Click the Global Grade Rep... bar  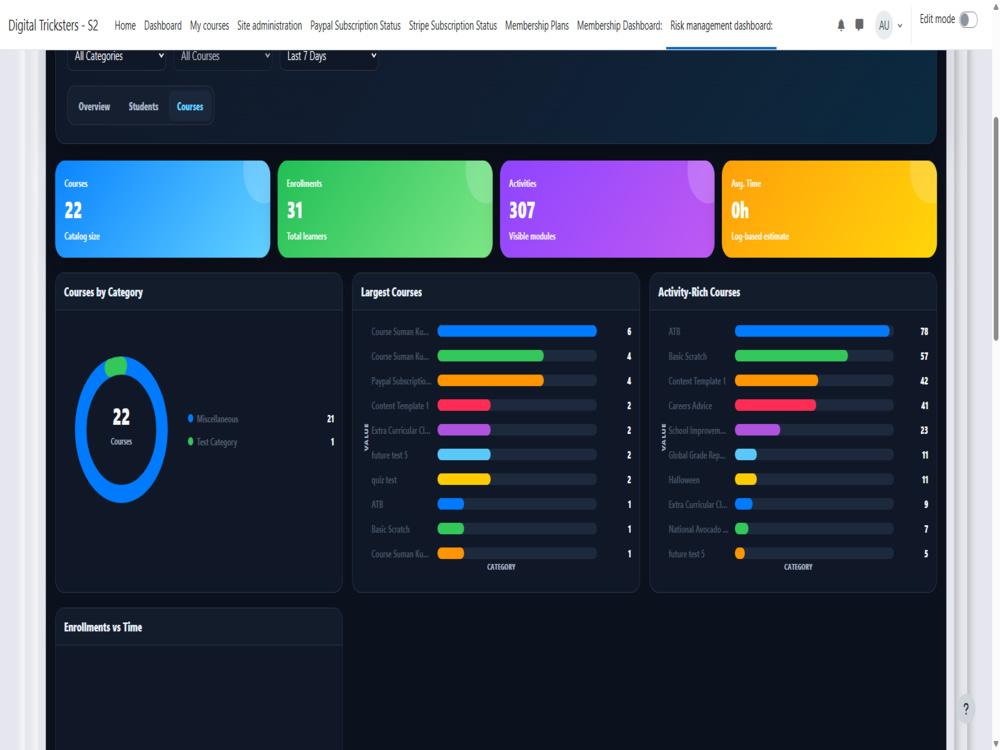pyautogui.click(x=746, y=455)
